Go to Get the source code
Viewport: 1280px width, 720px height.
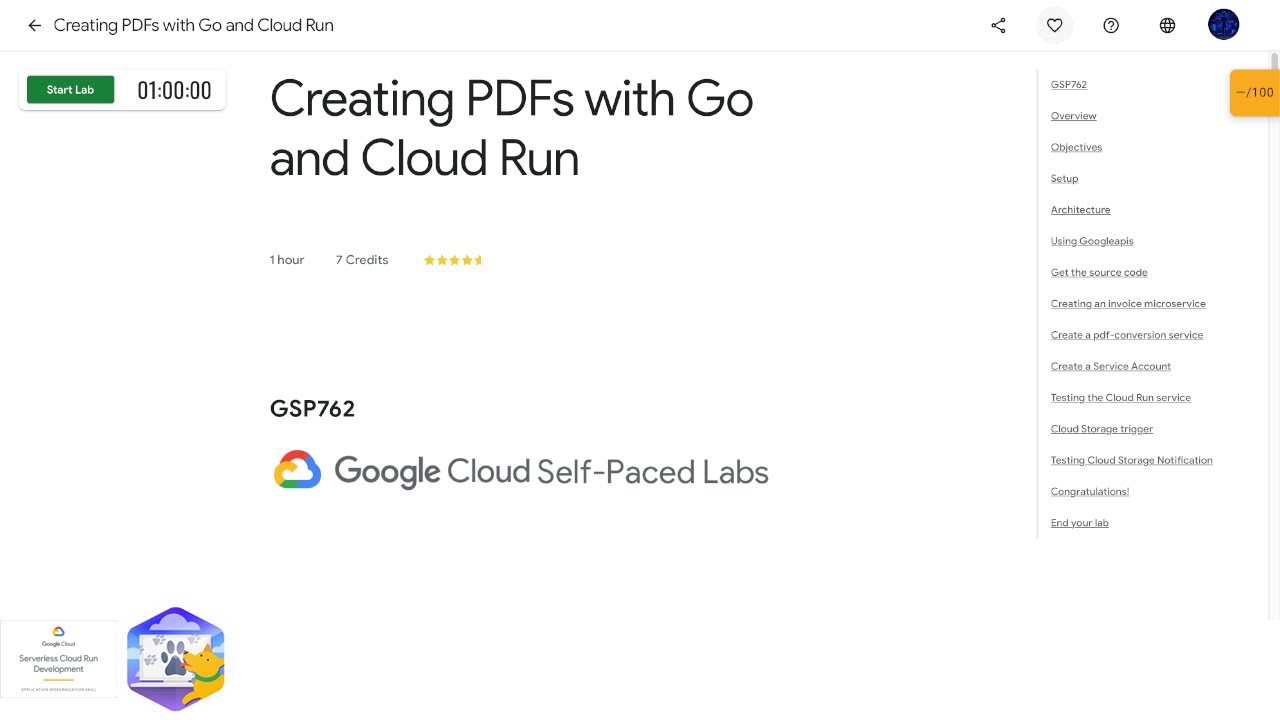pos(1099,272)
